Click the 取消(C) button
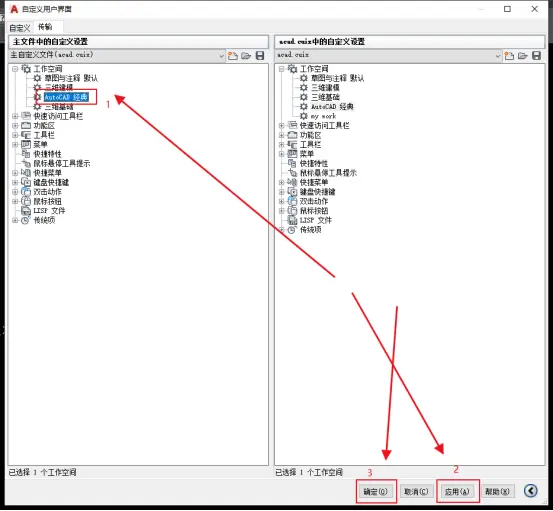This screenshot has width=553, height=511. point(416,491)
